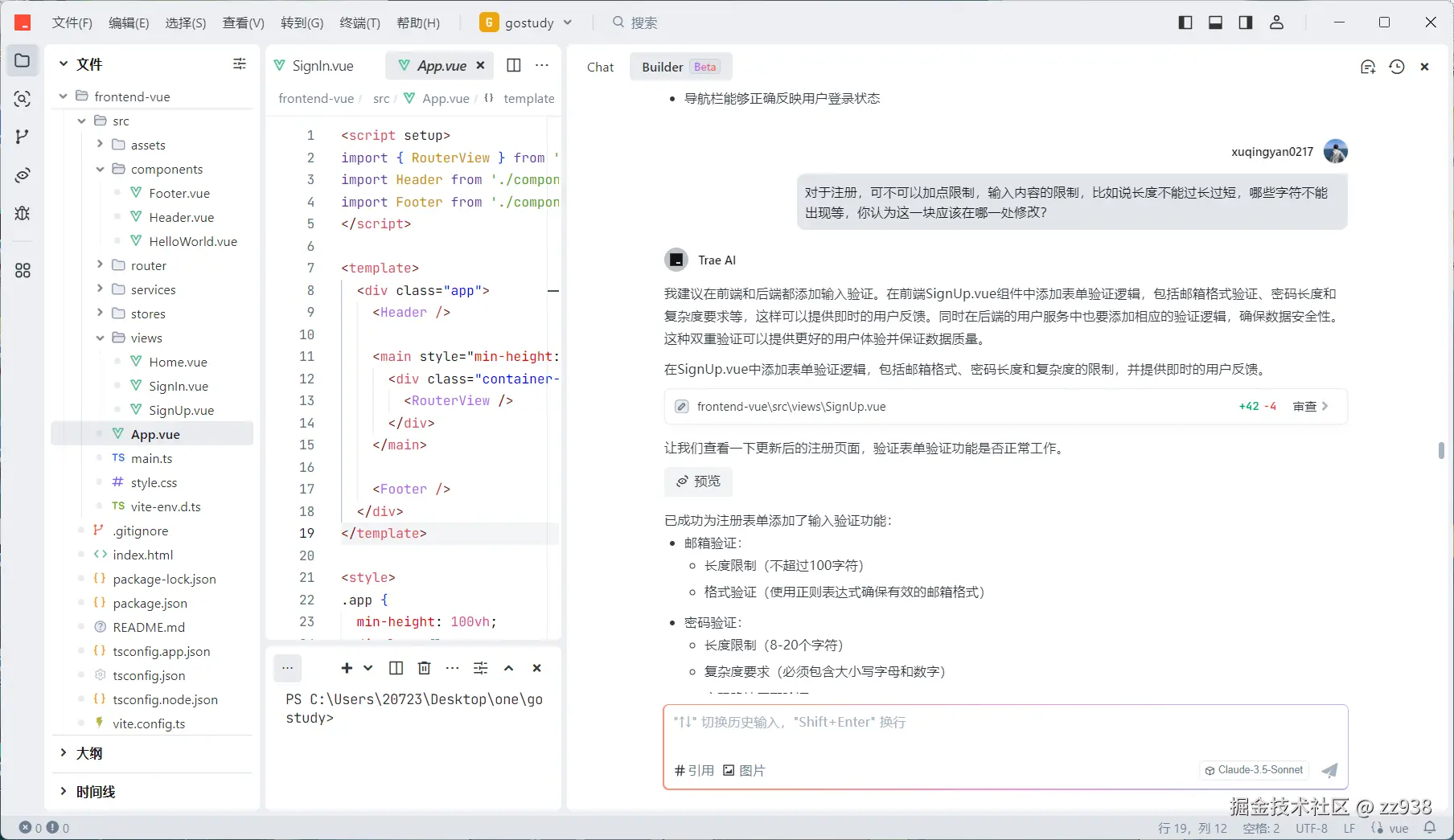Close the App.vue editor tab
This screenshot has width=1454, height=840.
coord(480,65)
